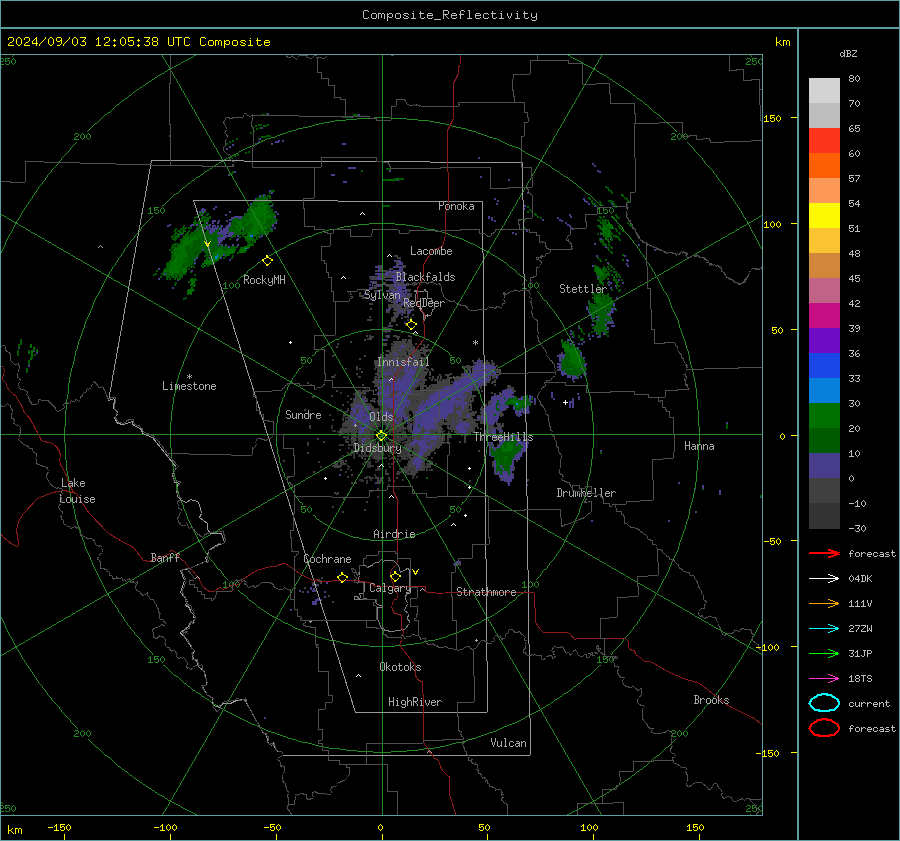900x841 pixels.
Task: Click the Blackfalds city label
Action: [x=425, y=277]
